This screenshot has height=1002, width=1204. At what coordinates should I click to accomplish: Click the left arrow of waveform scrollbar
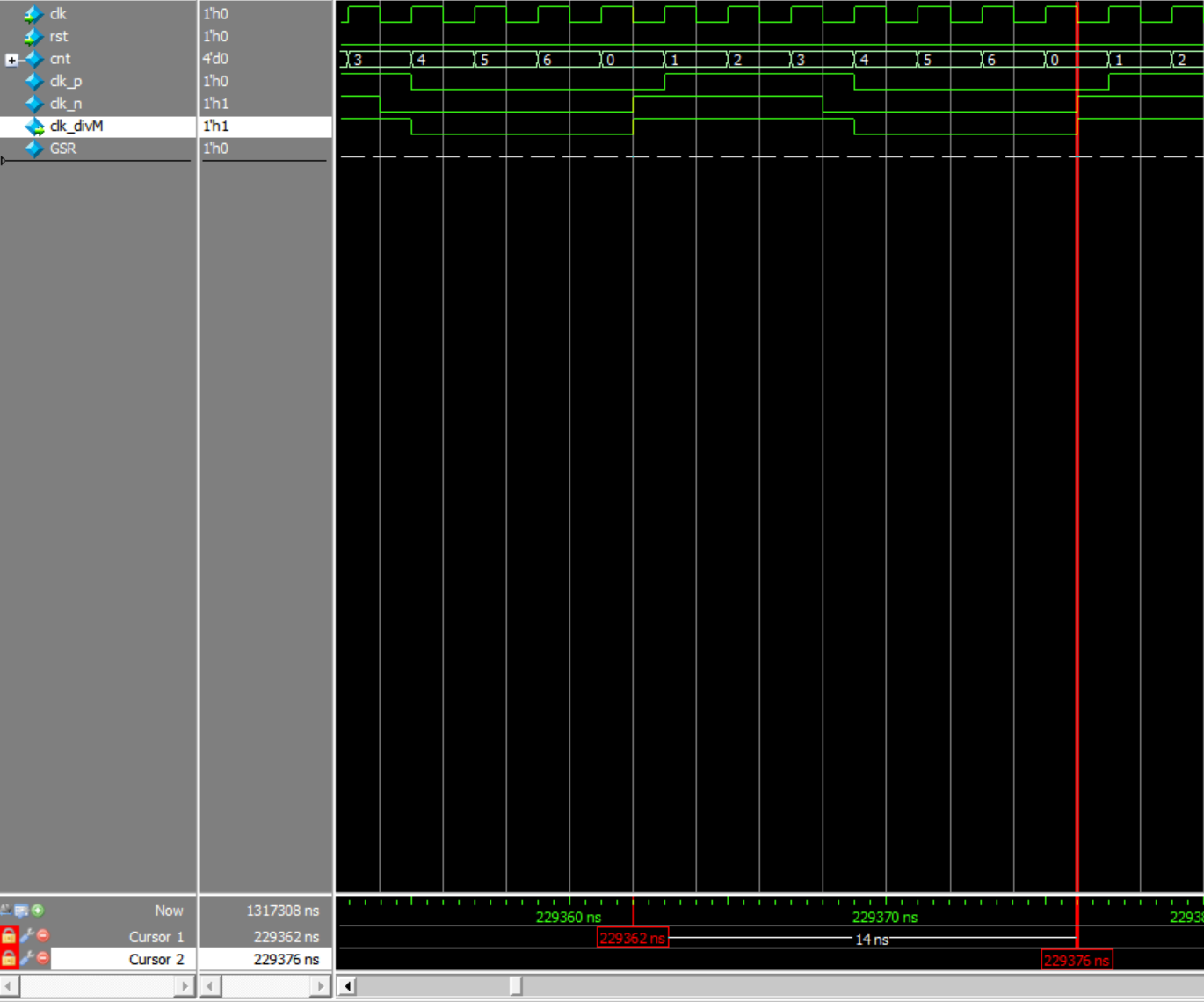tap(347, 986)
